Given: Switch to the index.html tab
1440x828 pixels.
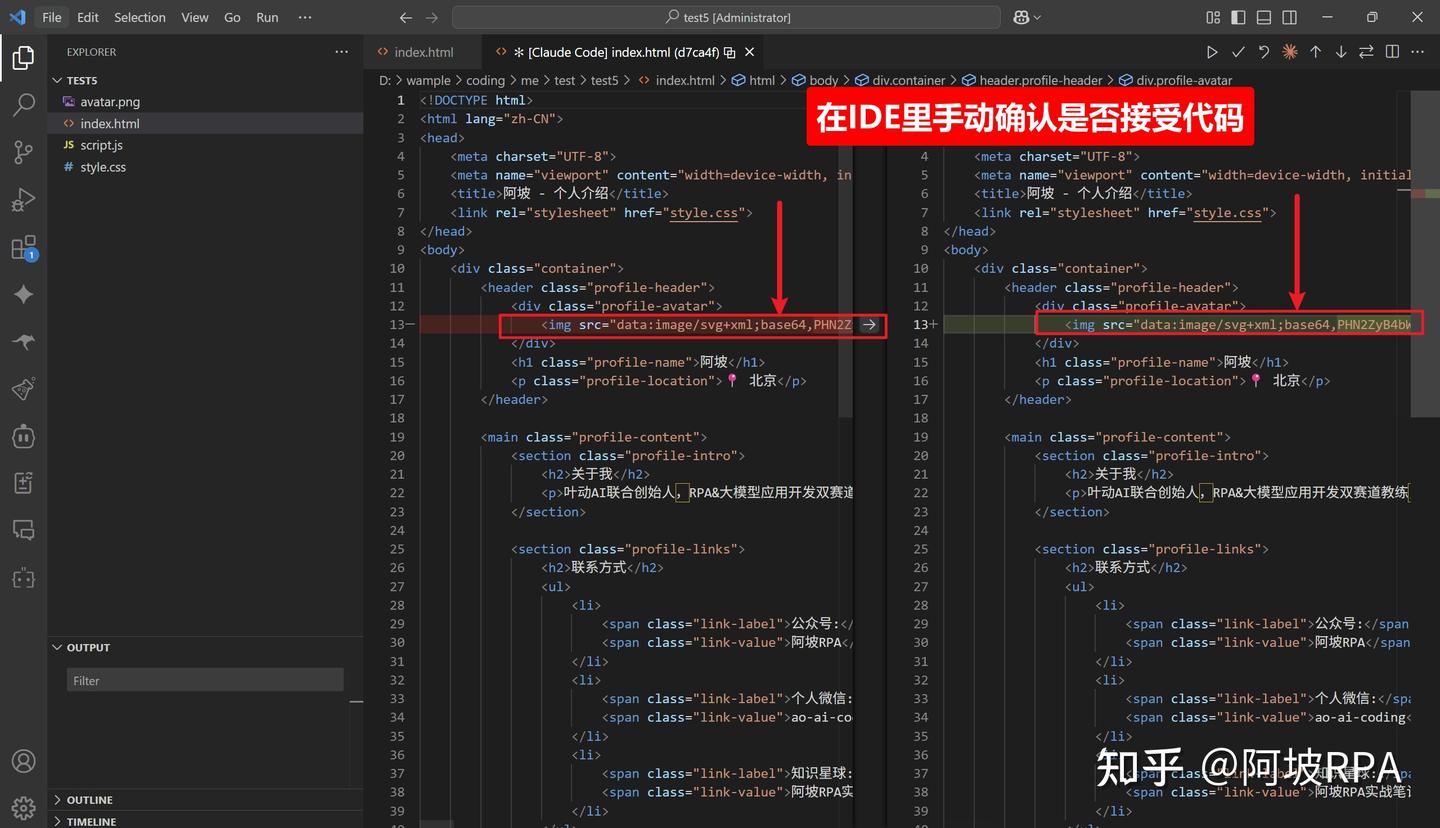Looking at the screenshot, I should pos(421,51).
